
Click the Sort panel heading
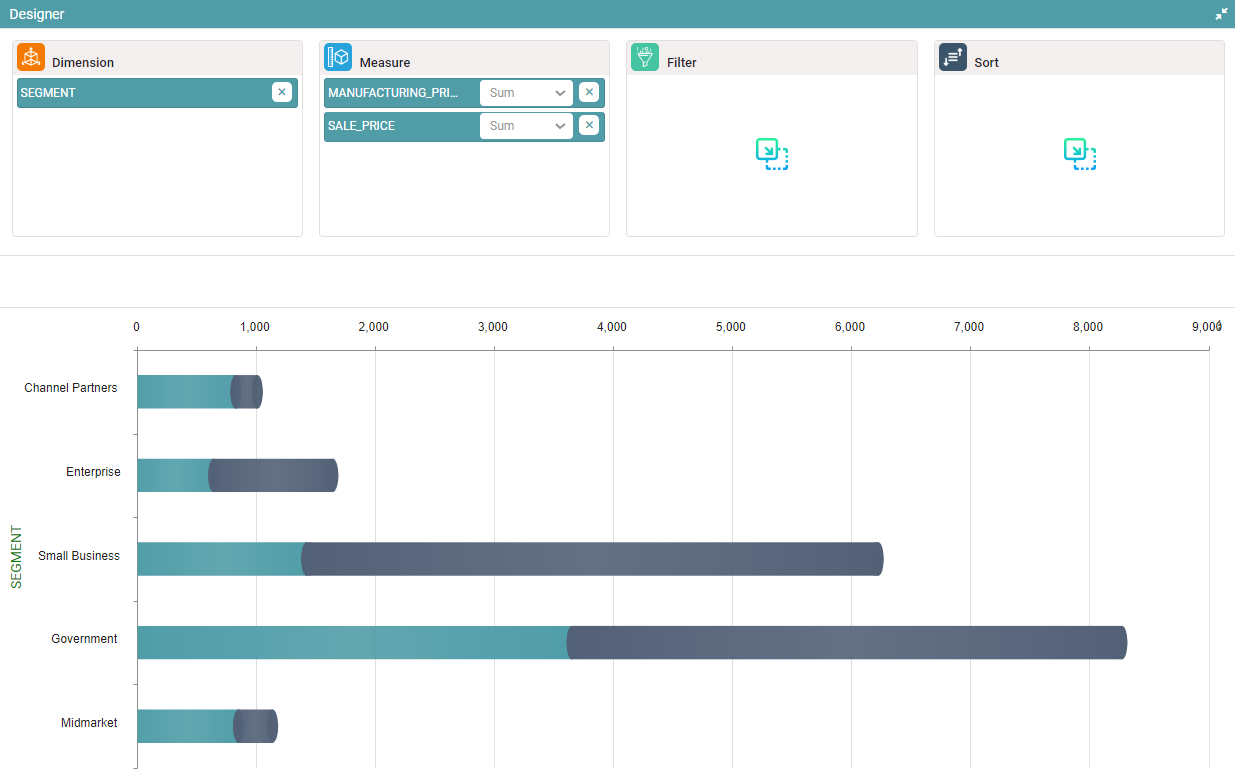[x=987, y=62]
